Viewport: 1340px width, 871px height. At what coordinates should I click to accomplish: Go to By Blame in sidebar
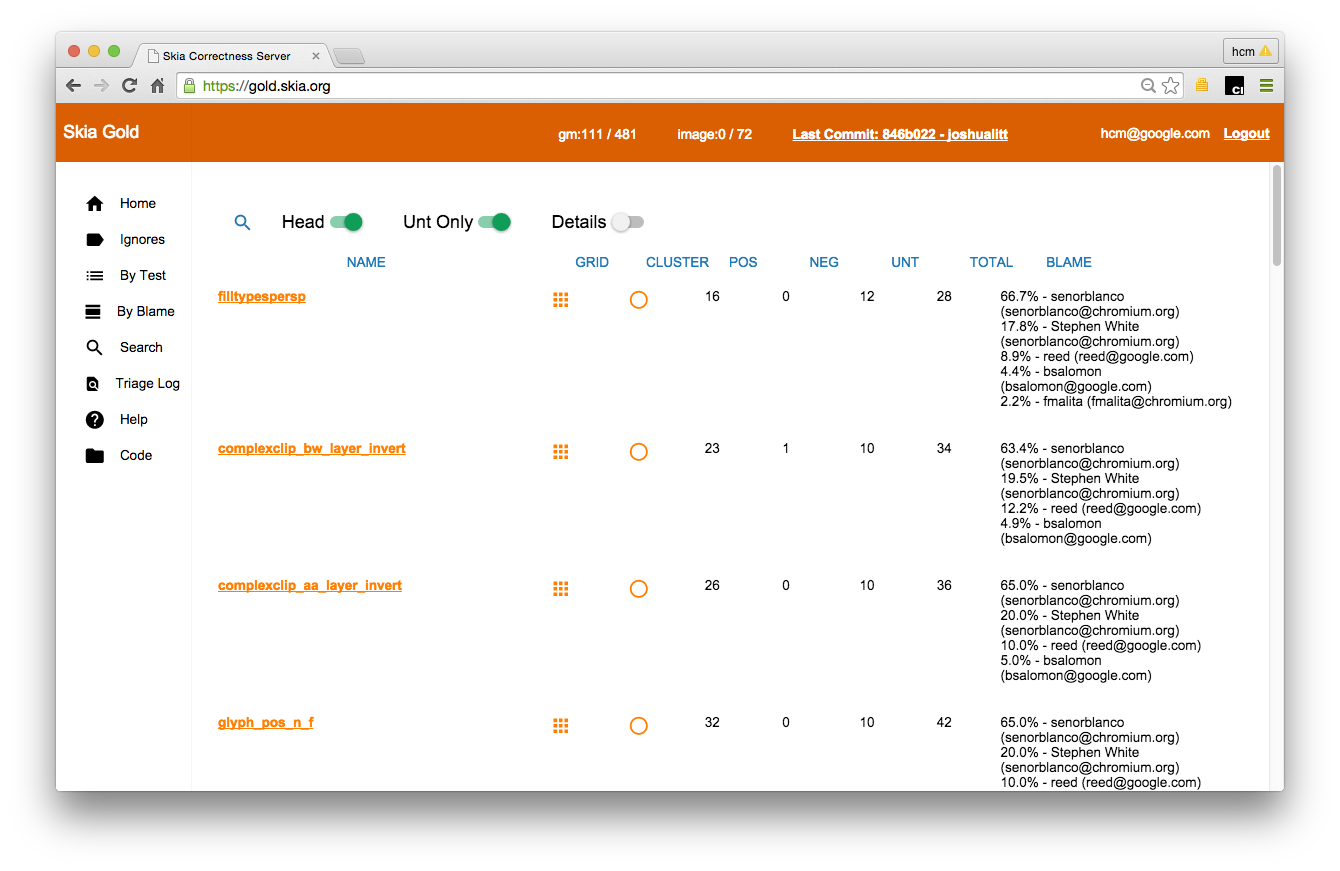pyautogui.click(x=145, y=312)
